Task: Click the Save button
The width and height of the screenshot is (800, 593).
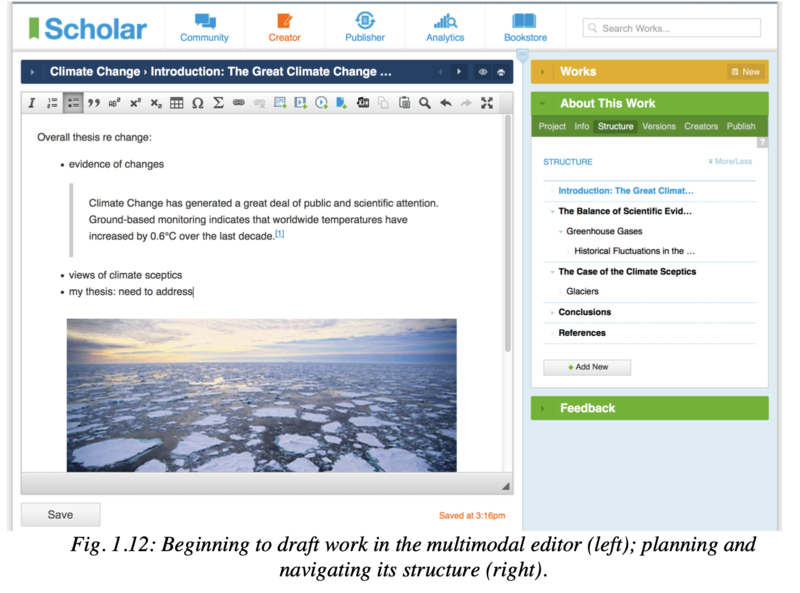Action: (60, 515)
